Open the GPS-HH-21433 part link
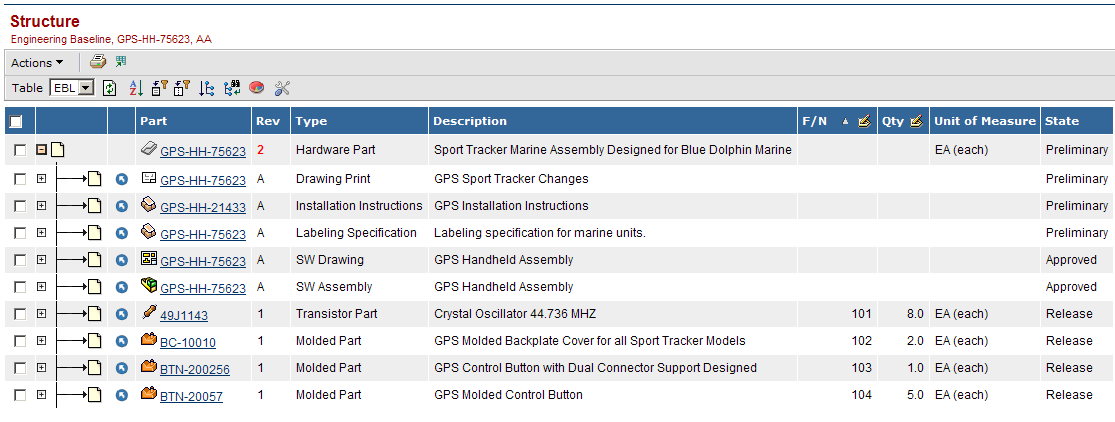 pos(202,207)
